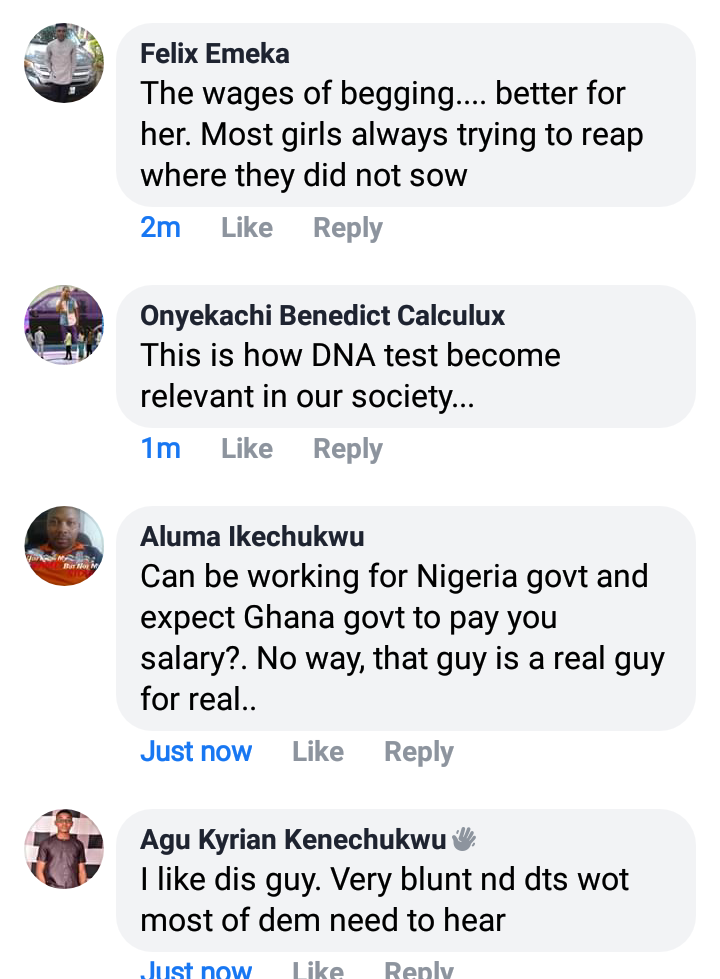
Task: Reply to Agu Kyrian Kenechukwu's comment
Action: (x=419, y=969)
